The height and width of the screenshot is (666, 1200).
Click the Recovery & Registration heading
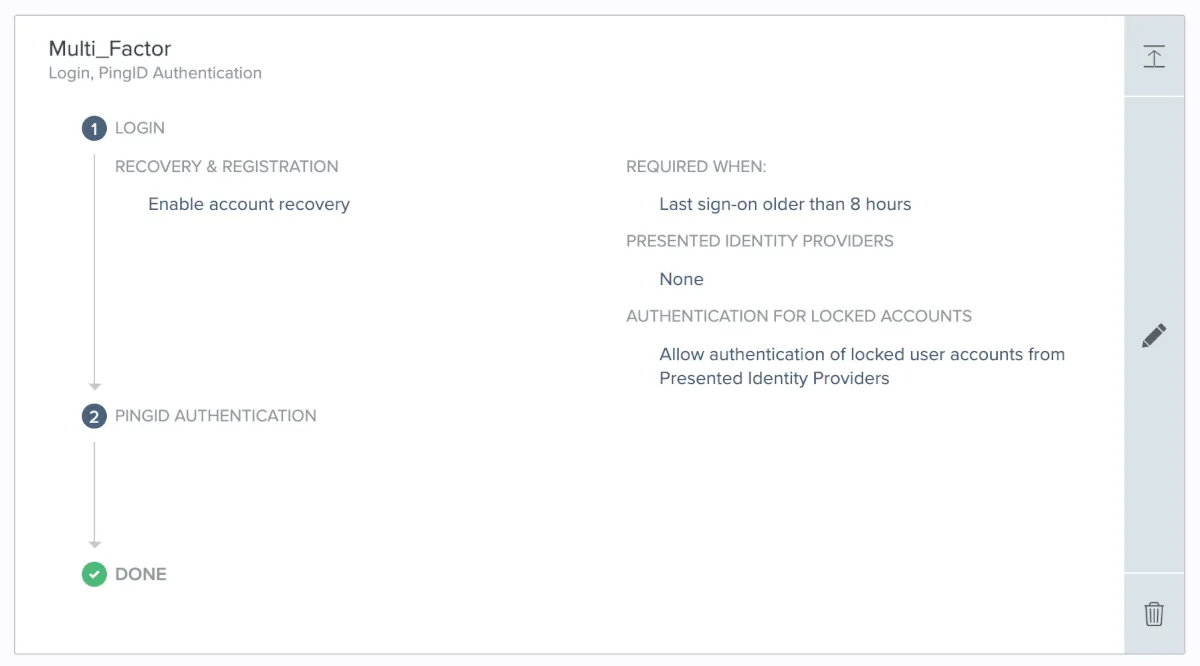[x=227, y=166]
